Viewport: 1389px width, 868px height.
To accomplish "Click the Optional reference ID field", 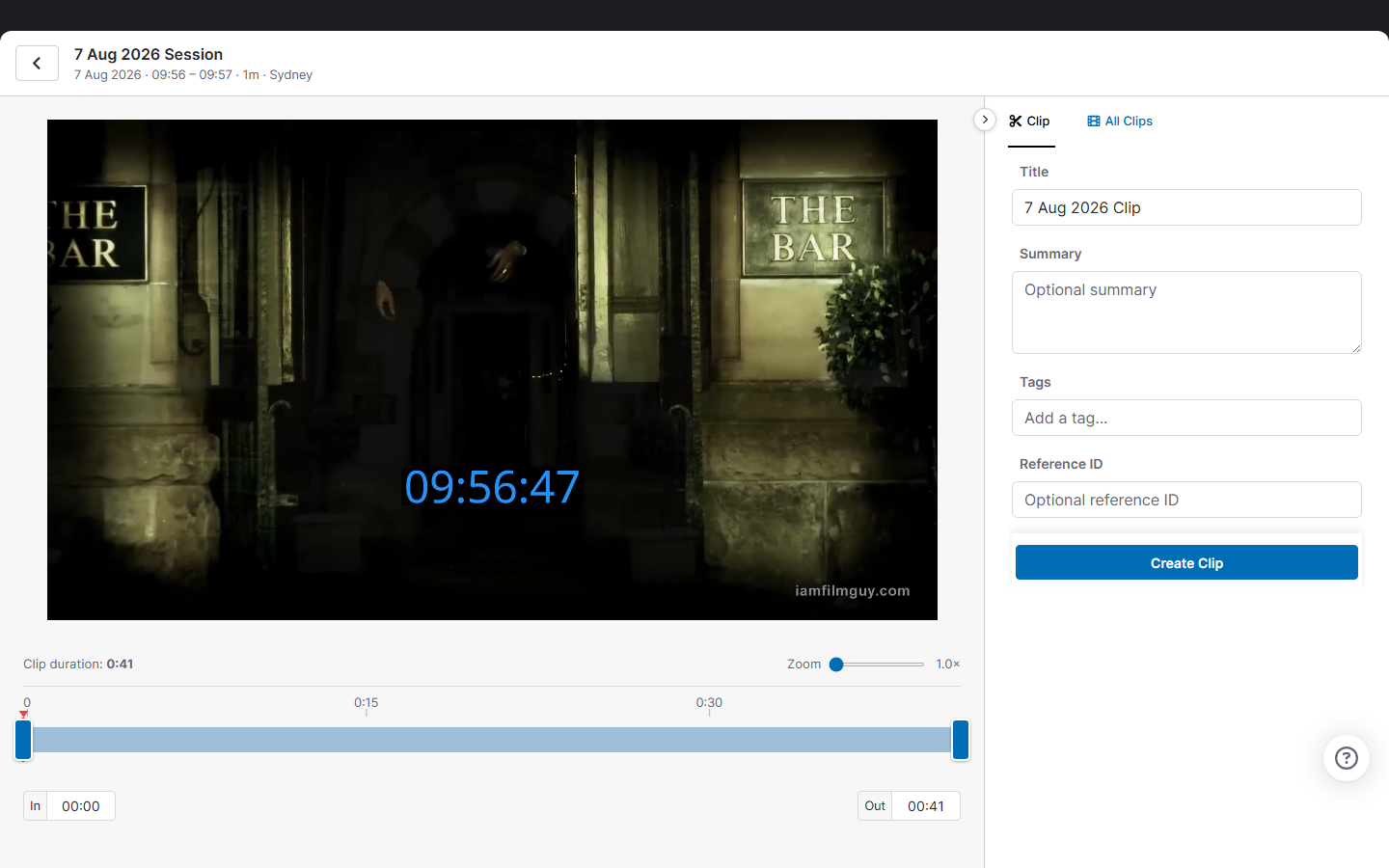I will [x=1186, y=500].
